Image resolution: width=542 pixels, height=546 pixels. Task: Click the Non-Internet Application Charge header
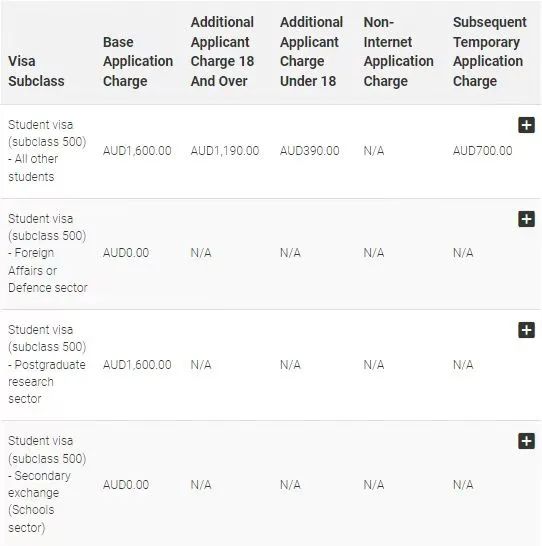[398, 52]
